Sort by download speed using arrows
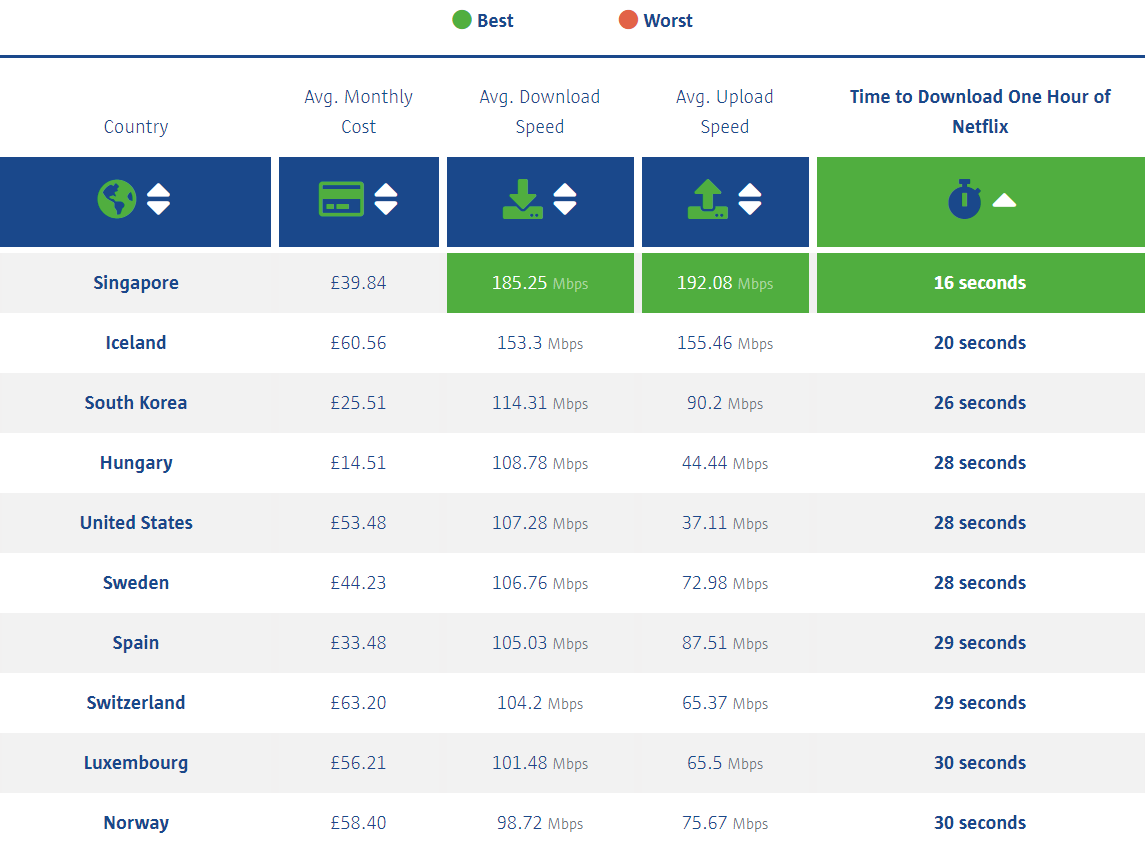 [x=565, y=200]
